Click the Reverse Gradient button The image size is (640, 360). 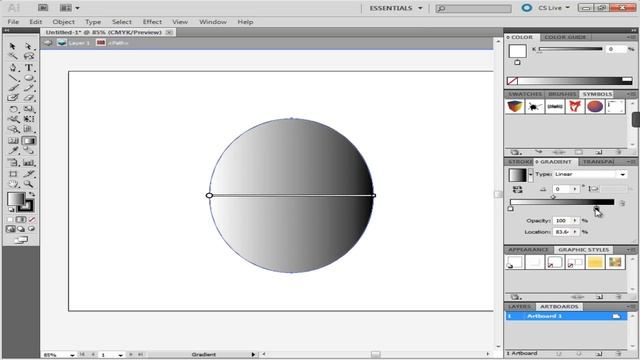click(x=518, y=189)
